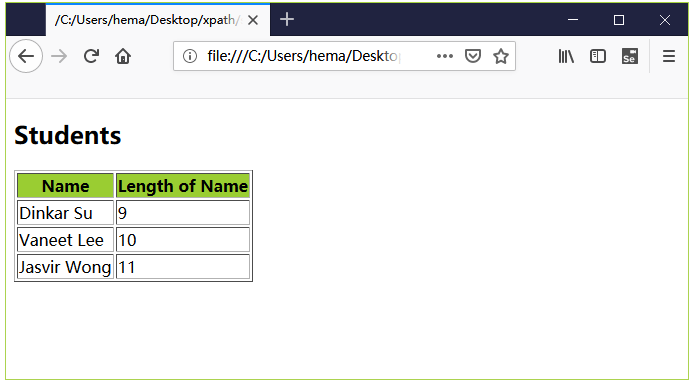
Task: Show site information icon in address bar
Action: tap(190, 56)
